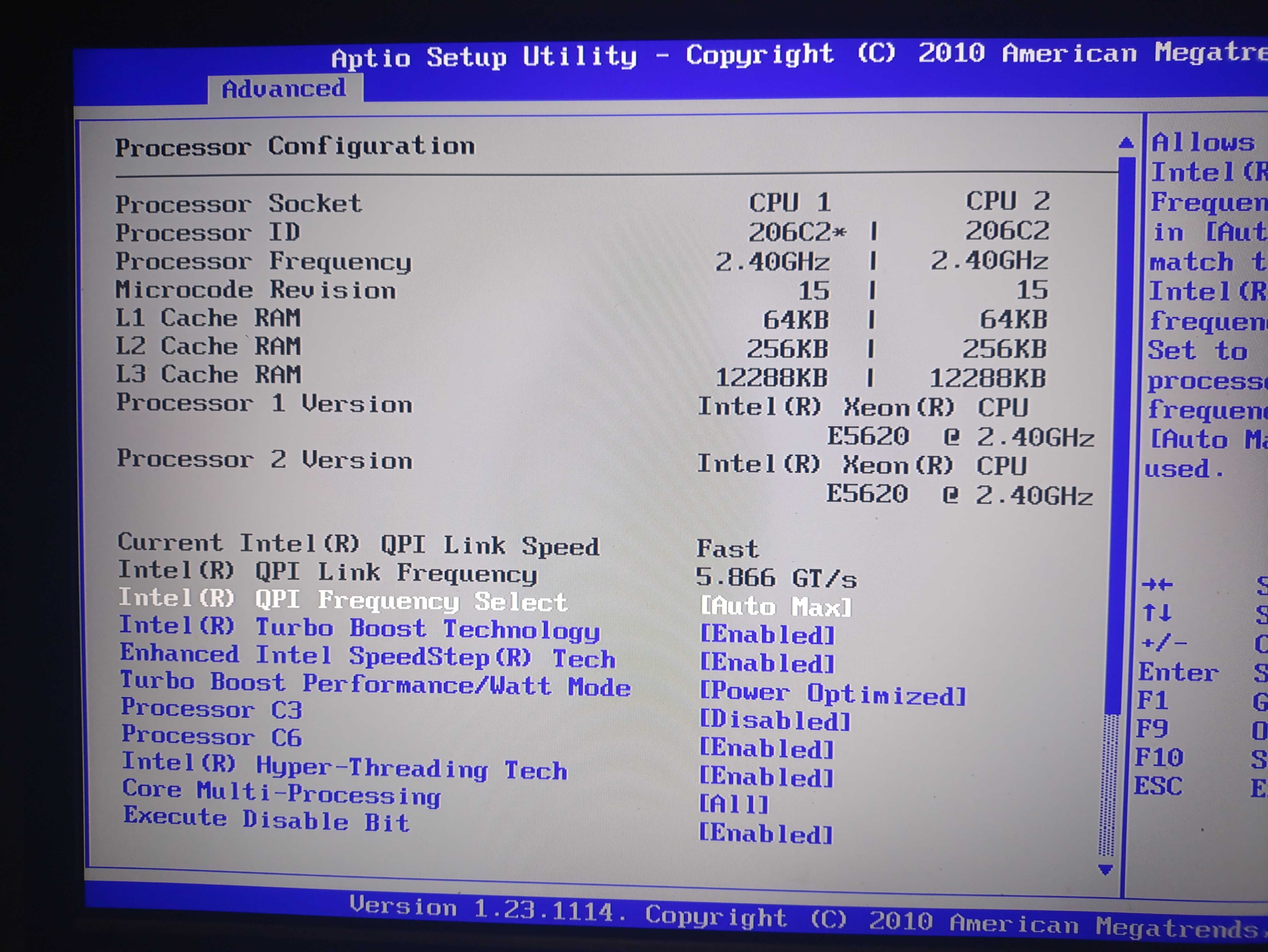Click the ESC key hint
Image resolution: width=1268 pixels, height=952 pixels.
(1159, 786)
